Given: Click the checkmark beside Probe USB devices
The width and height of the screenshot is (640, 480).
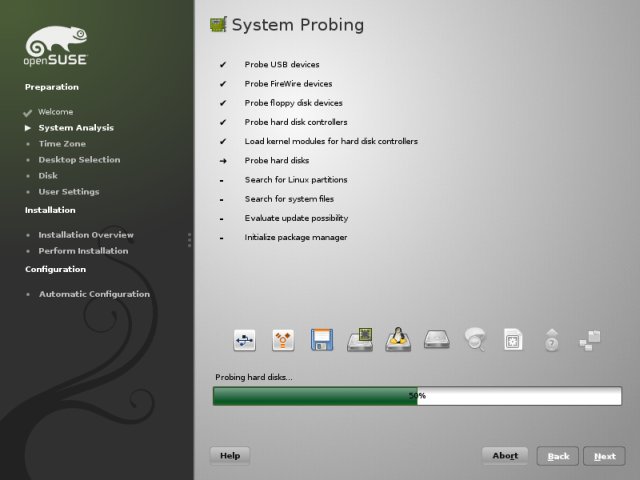Looking at the screenshot, I should tap(223, 64).
